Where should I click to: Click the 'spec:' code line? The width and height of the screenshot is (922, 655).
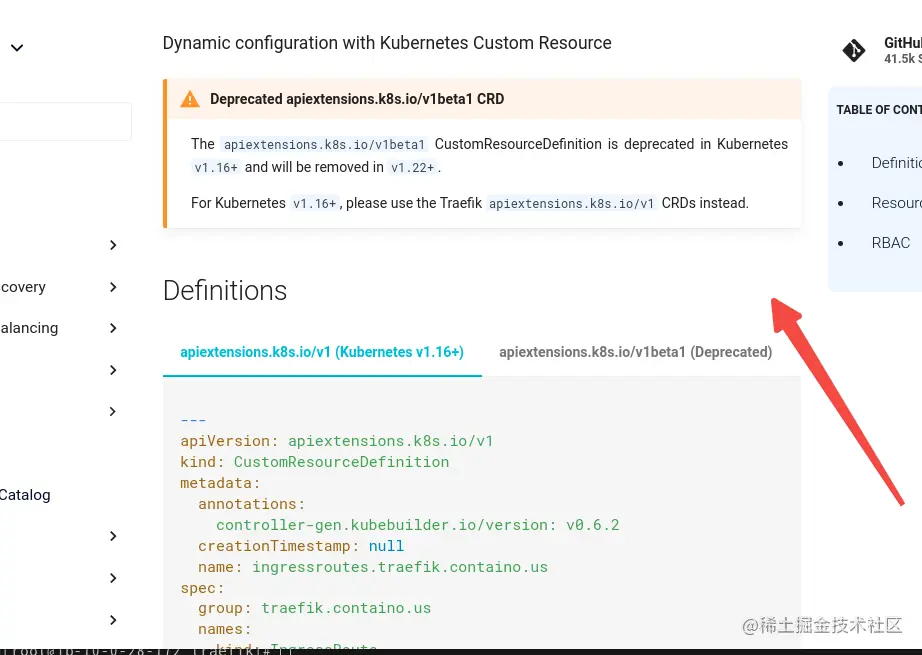coord(202,589)
